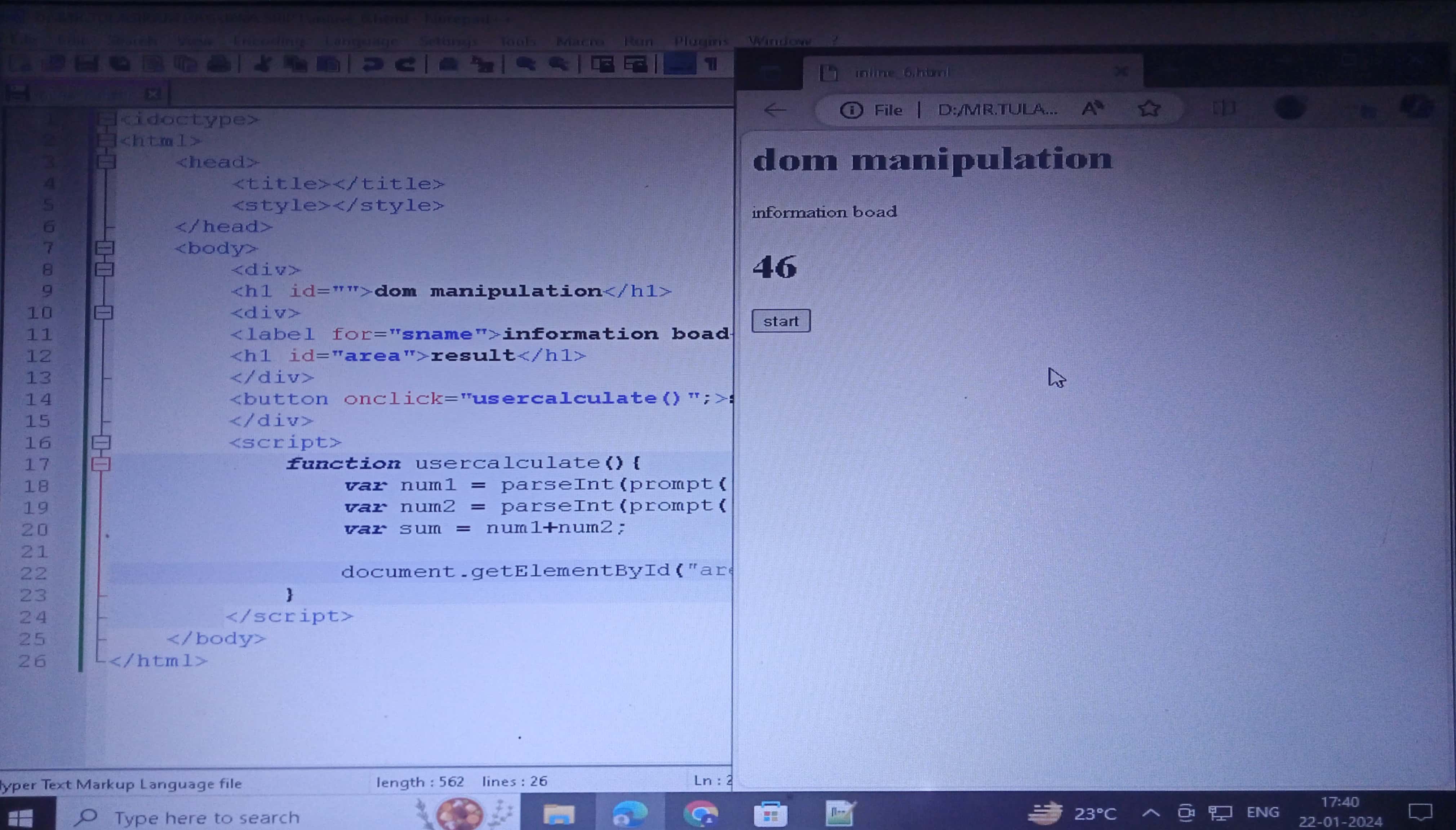Click the Print icon in Notepad++ toolbar
This screenshot has width=1456, height=830.
coord(219,64)
